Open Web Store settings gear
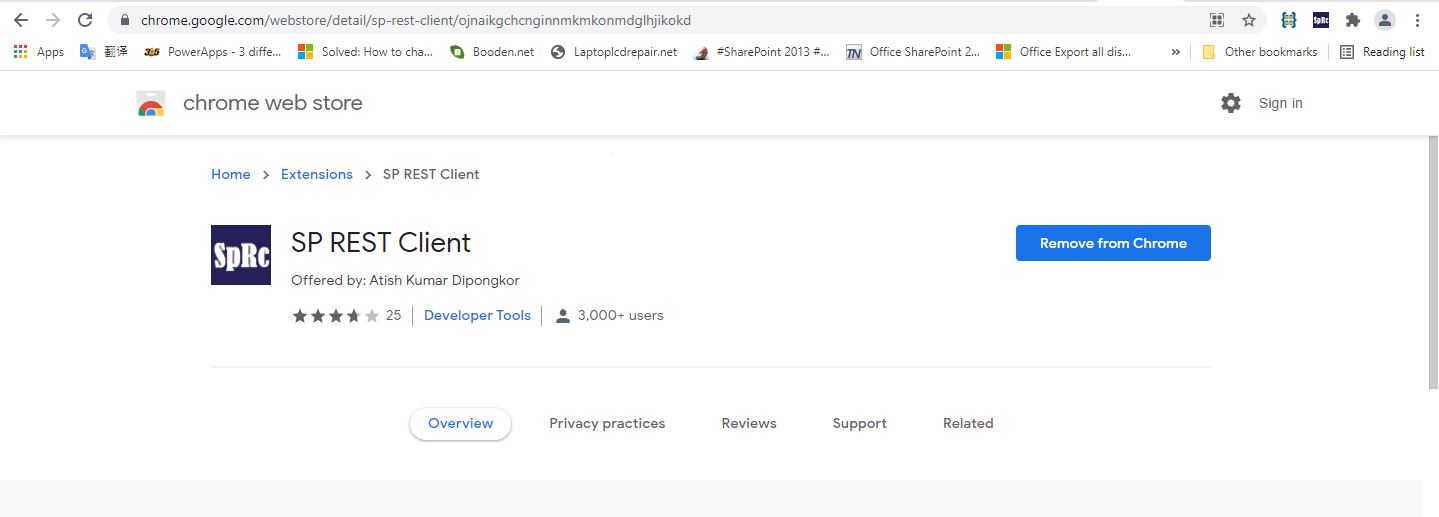This screenshot has width=1439, height=517. pos(1231,103)
